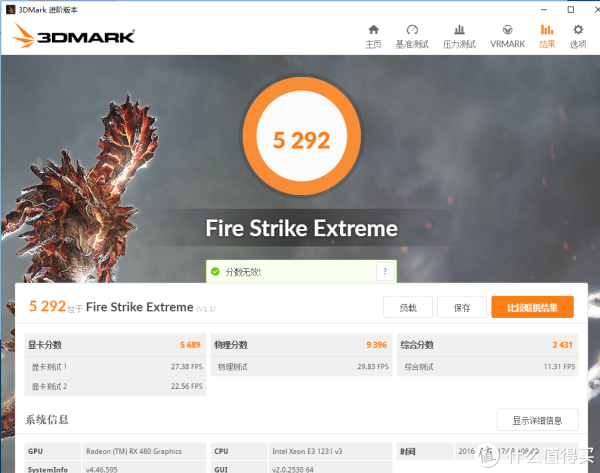
Task: Go to the 主页 home tab
Action: coord(373,37)
